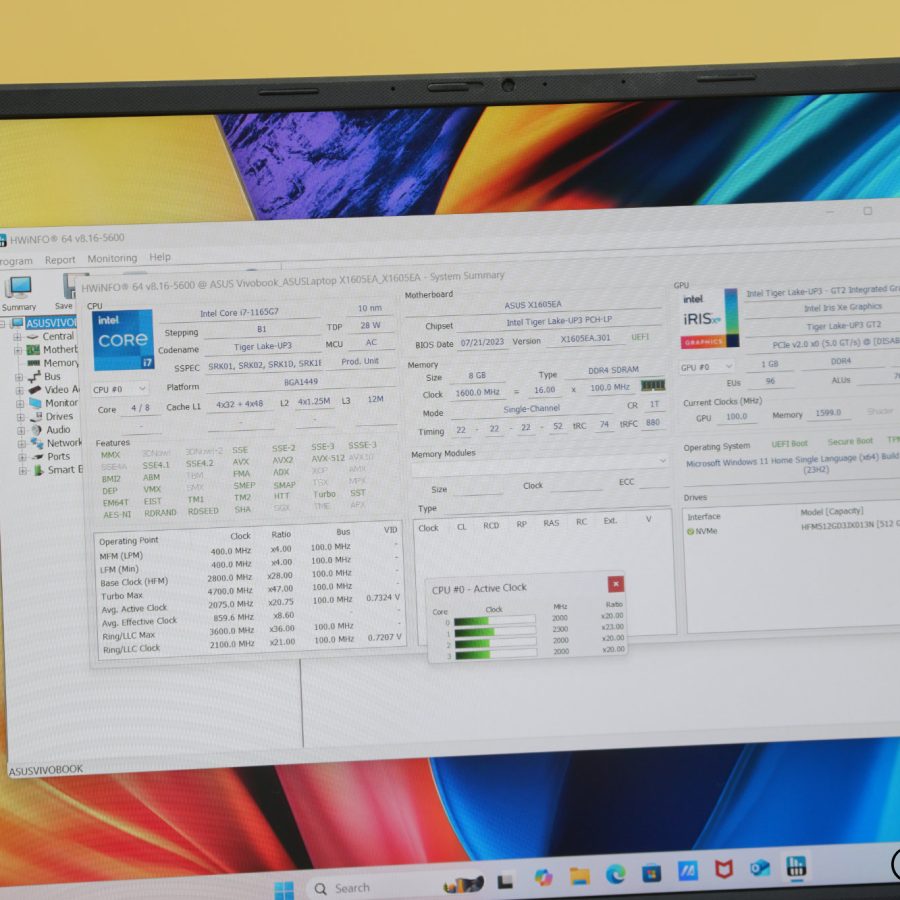Click the Core 3 clock bar
The image size is (900, 900).
pos(496,653)
